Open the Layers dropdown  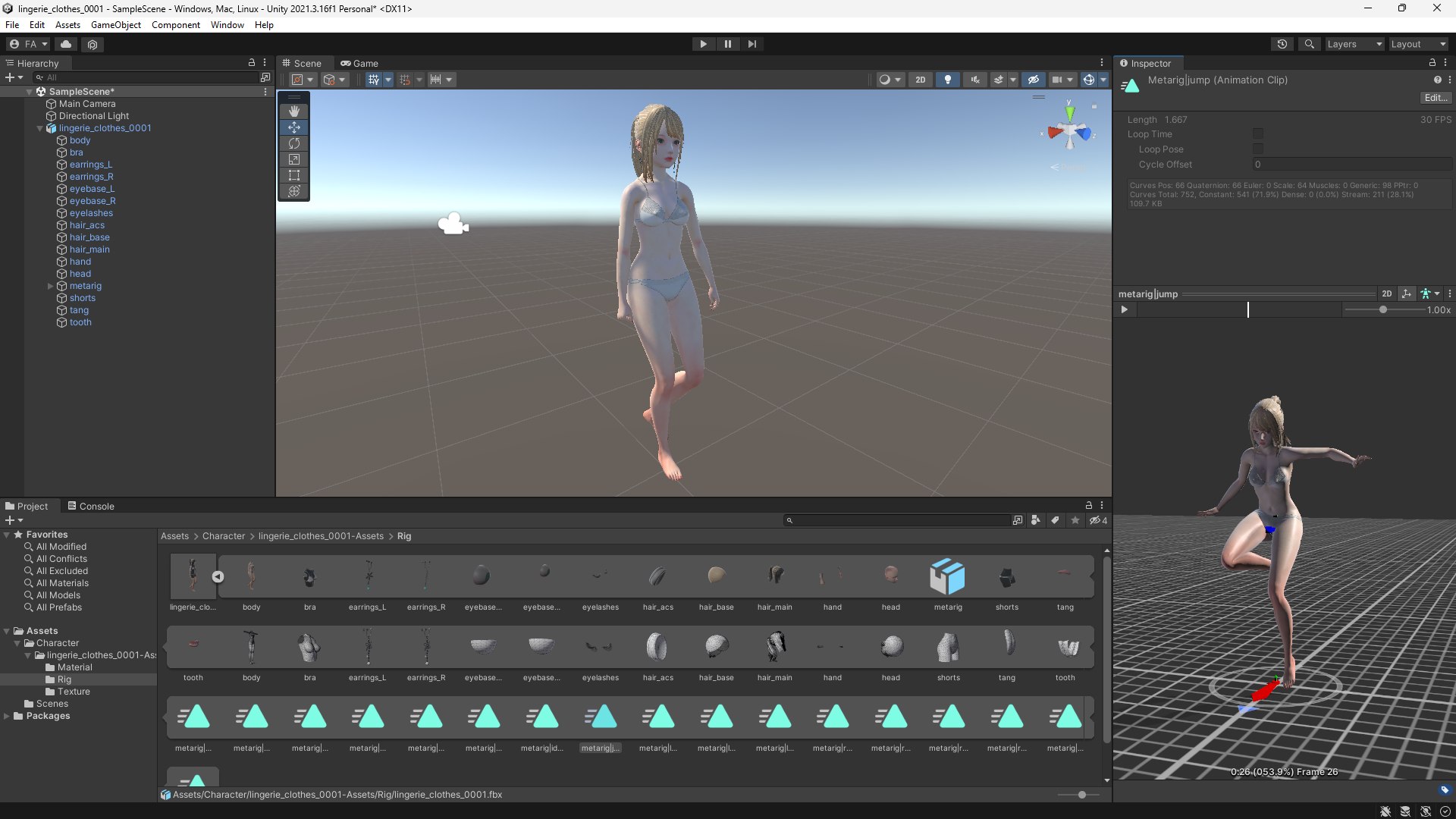click(x=1354, y=44)
